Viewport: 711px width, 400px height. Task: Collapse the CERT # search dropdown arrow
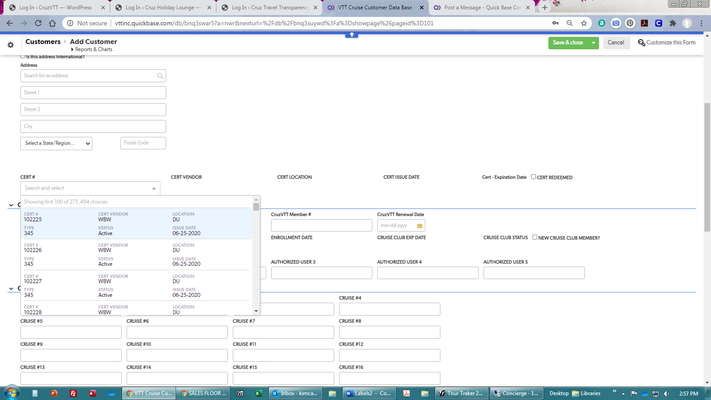click(154, 188)
